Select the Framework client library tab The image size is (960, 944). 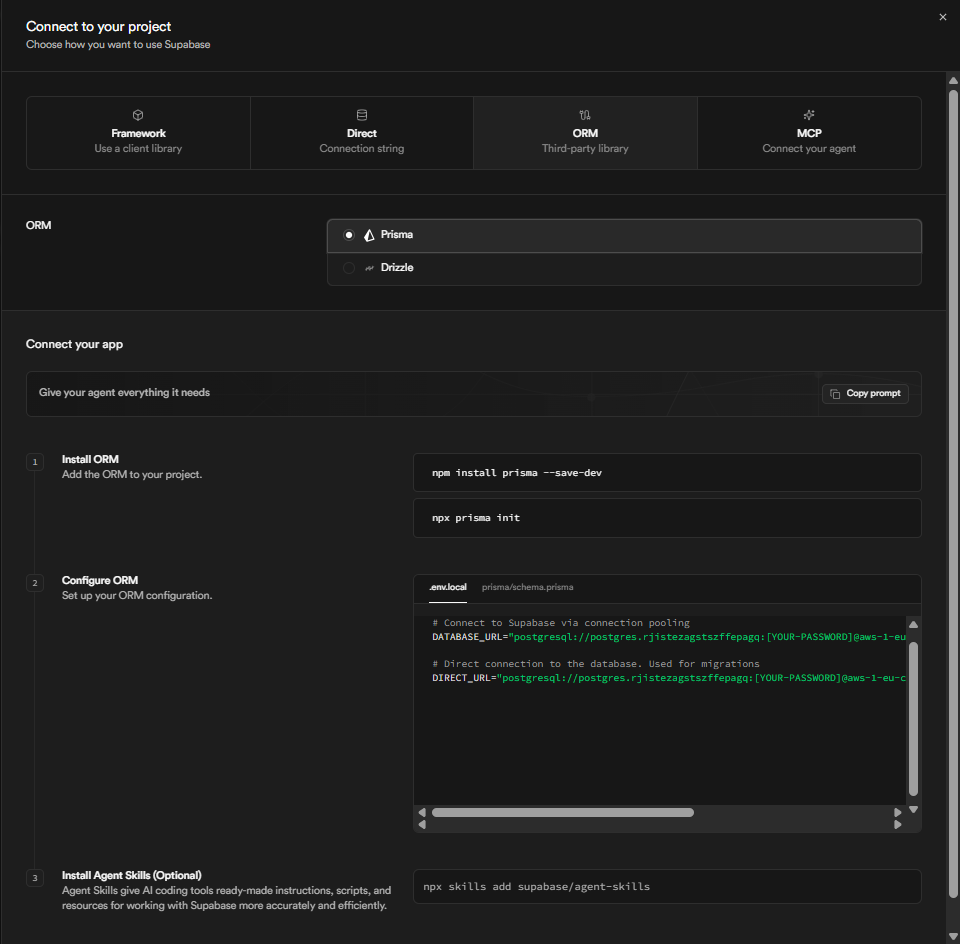tap(138, 133)
